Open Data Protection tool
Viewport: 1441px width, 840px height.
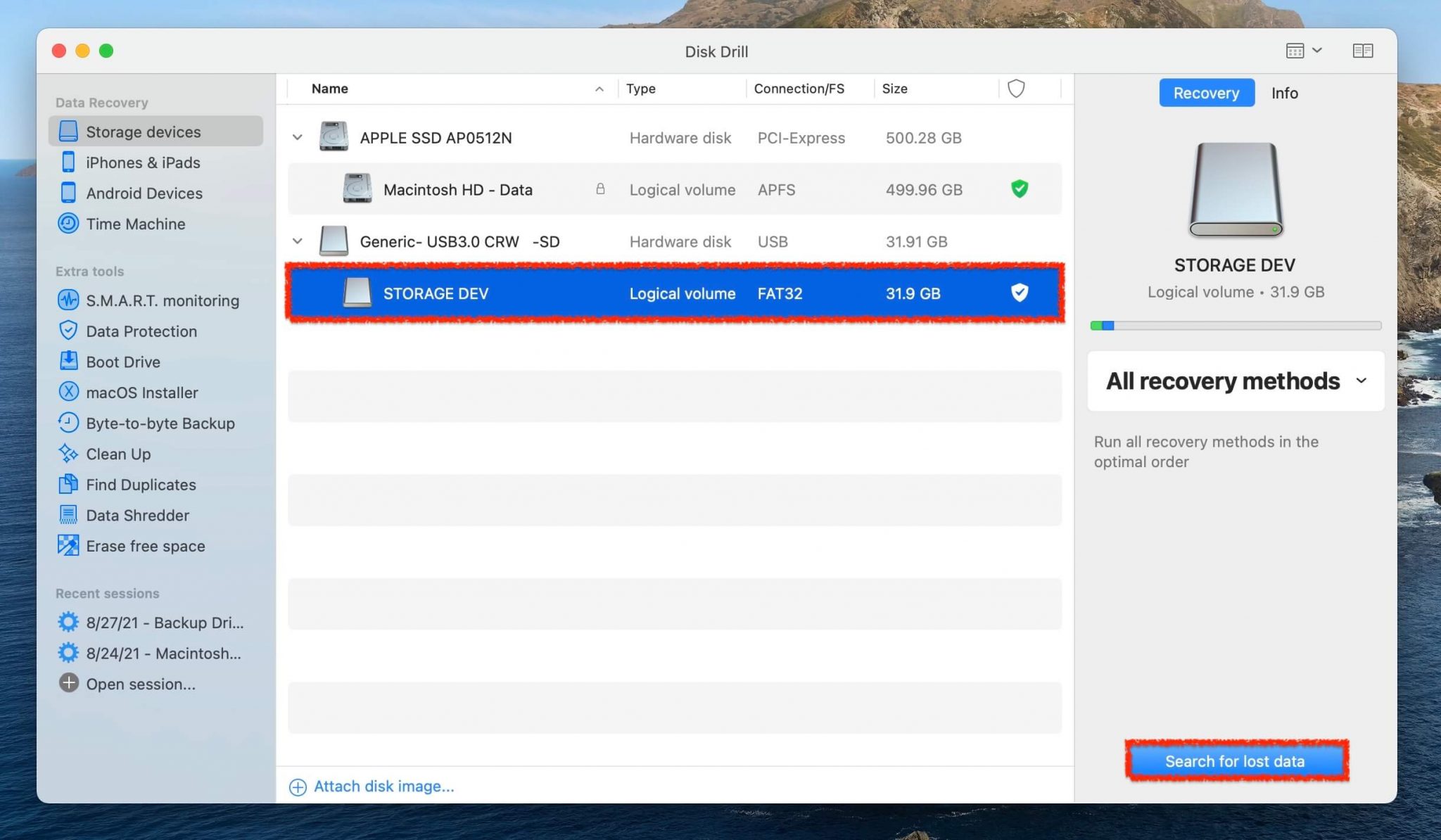[141, 331]
